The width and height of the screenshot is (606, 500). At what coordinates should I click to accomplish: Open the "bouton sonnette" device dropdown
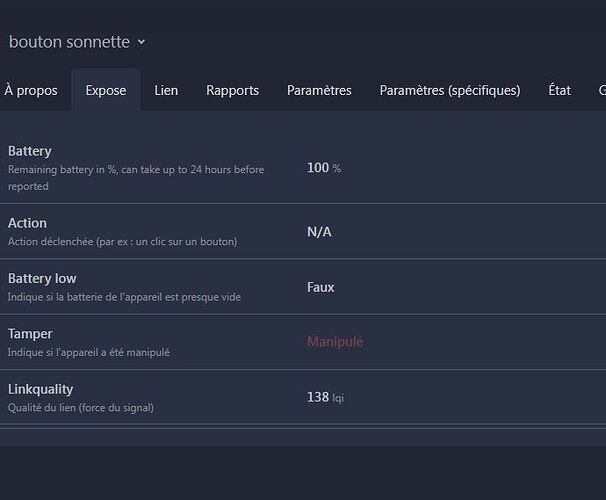click(x=77, y=42)
